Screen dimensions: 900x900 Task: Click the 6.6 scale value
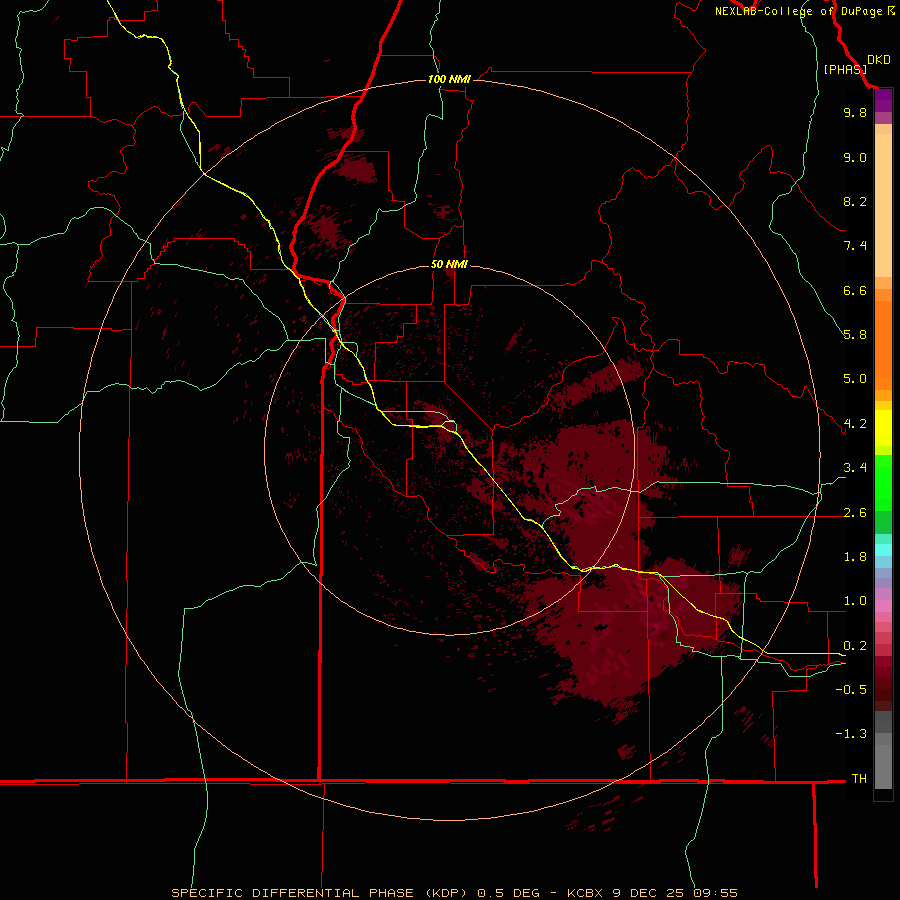coord(855,290)
